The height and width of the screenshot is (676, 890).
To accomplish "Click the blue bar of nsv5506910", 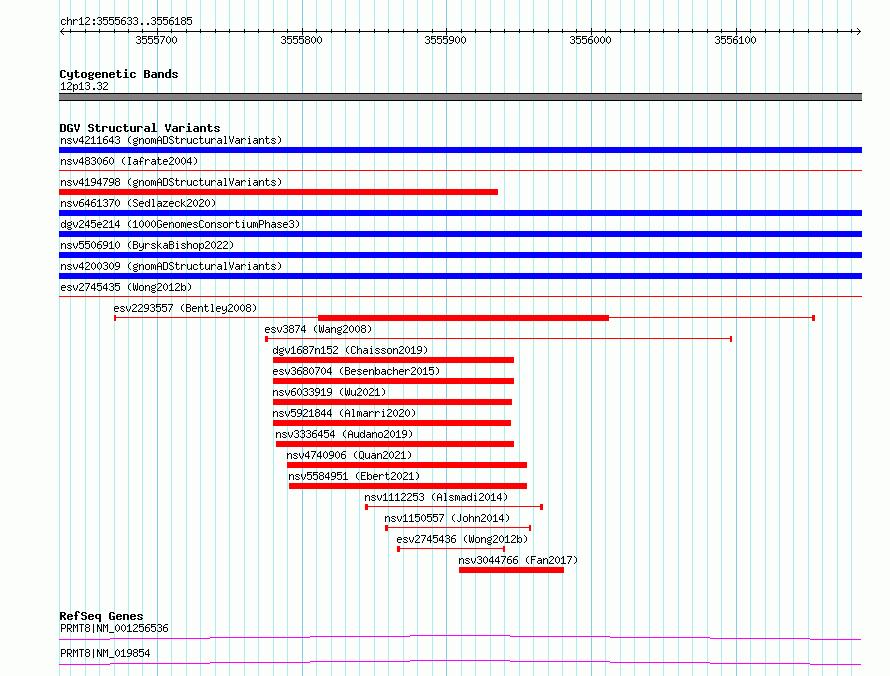I will (460, 255).
